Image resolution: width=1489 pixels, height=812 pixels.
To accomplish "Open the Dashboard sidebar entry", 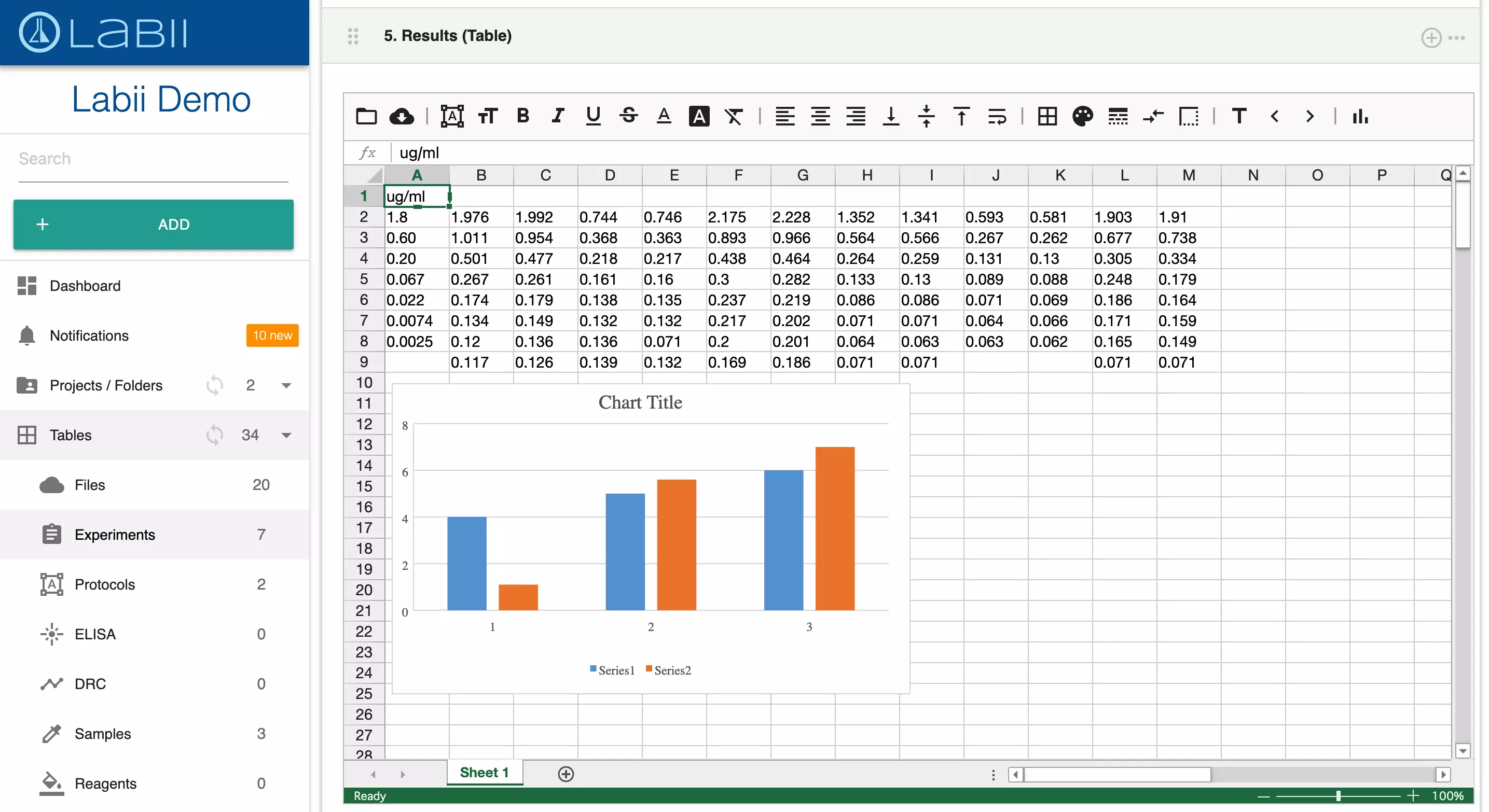I will pos(84,285).
